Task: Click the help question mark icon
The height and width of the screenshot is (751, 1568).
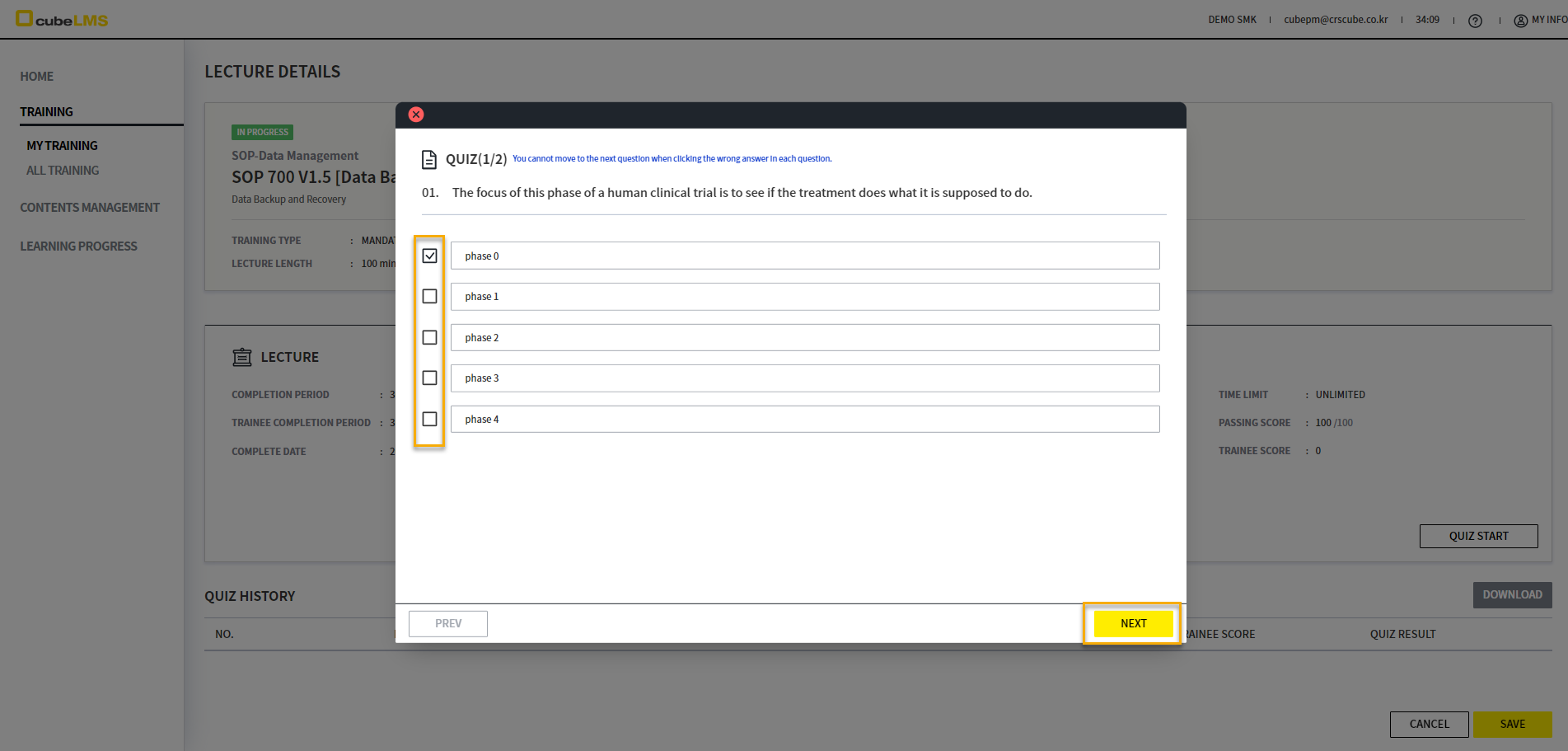Action: pyautogui.click(x=1475, y=21)
